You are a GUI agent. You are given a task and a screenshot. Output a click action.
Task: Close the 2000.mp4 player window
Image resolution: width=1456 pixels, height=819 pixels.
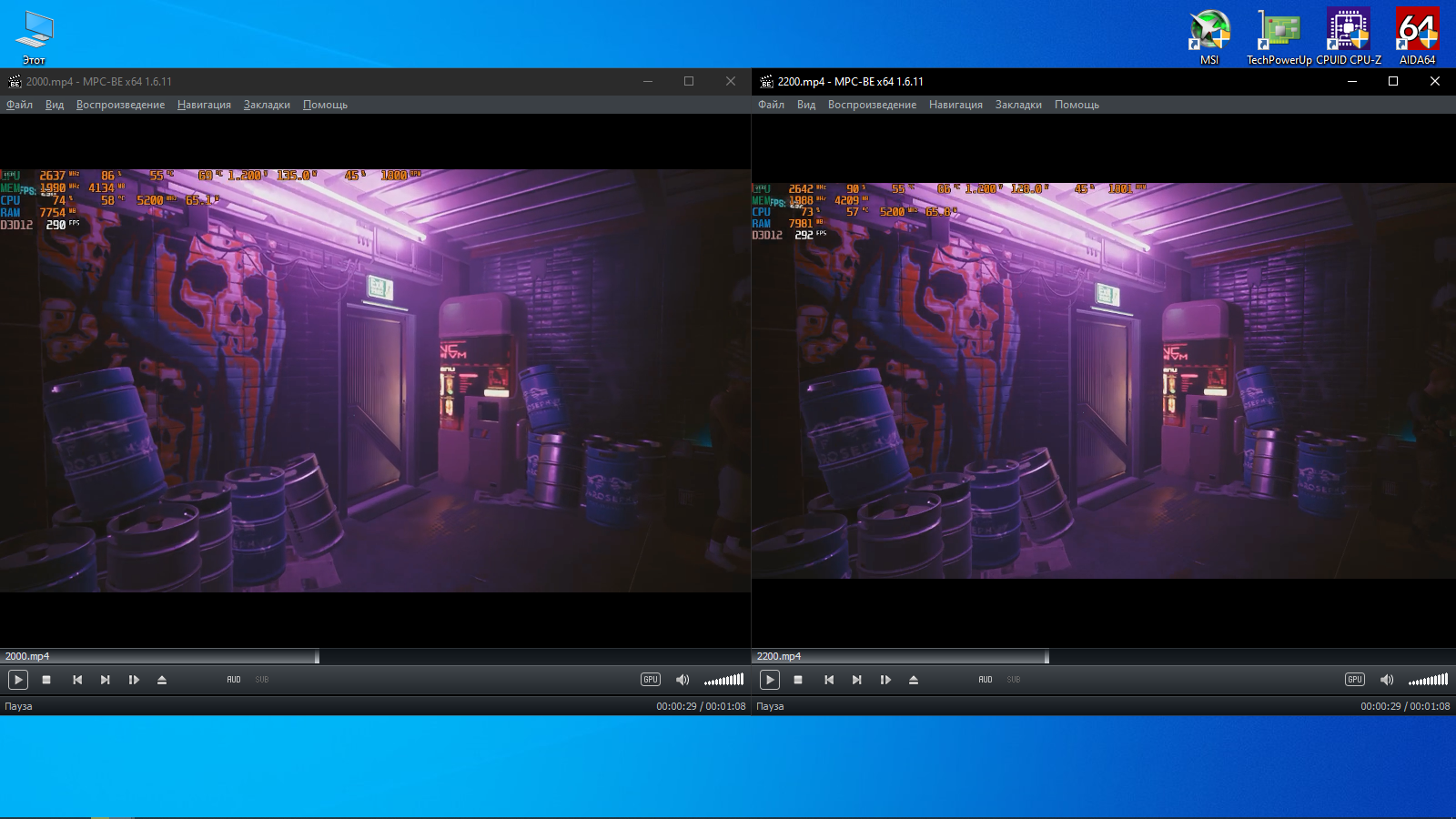pyautogui.click(x=730, y=81)
